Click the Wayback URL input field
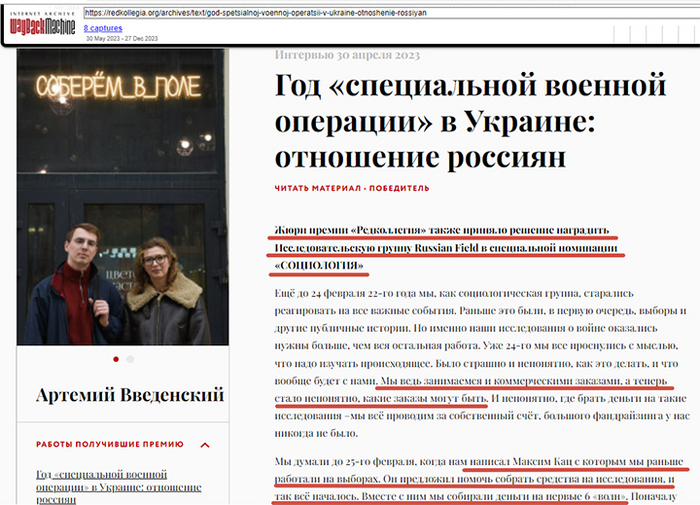The image size is (700, 505). point(392,13)
